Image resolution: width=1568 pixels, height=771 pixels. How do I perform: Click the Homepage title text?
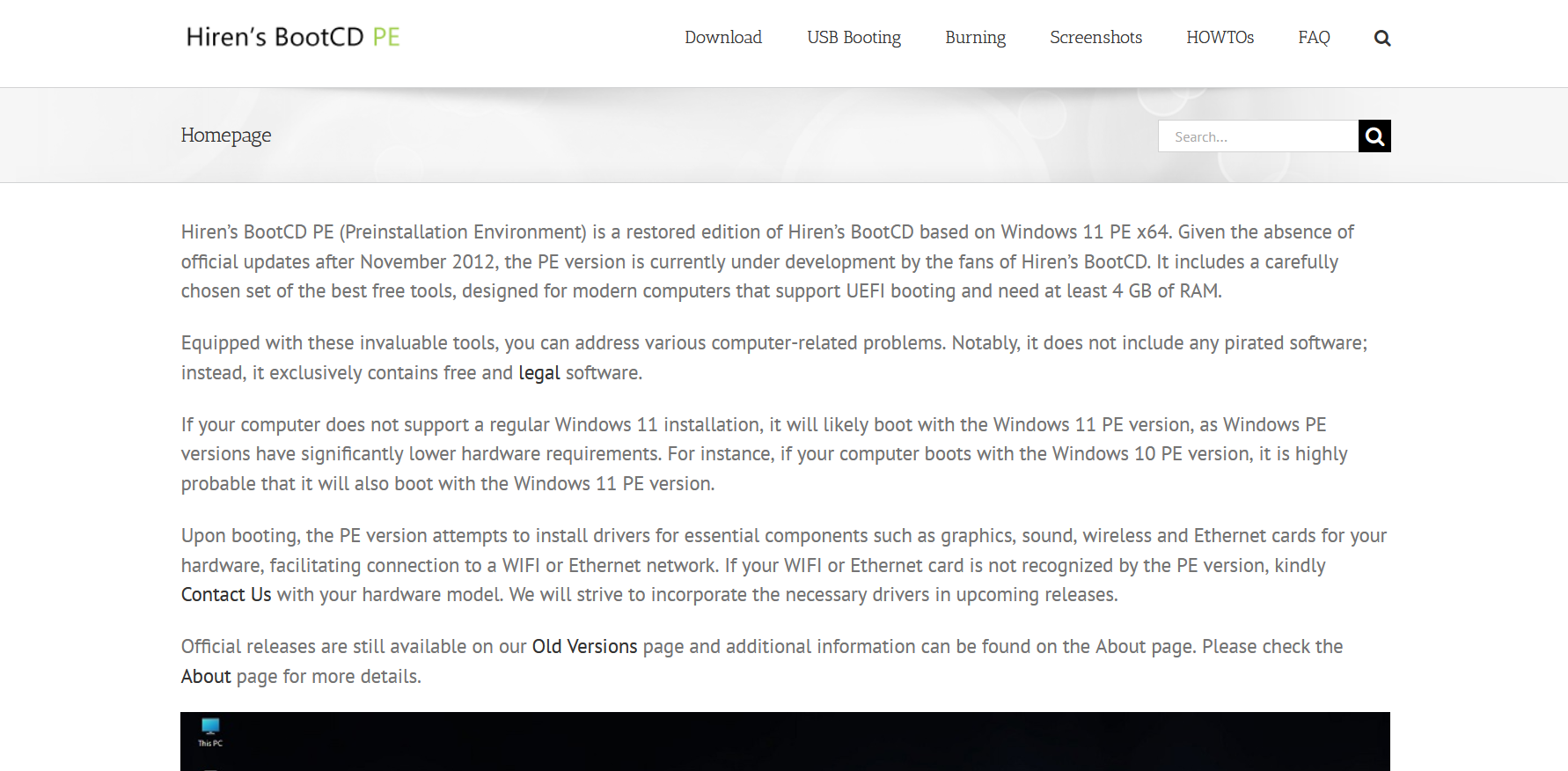[226, 135]
